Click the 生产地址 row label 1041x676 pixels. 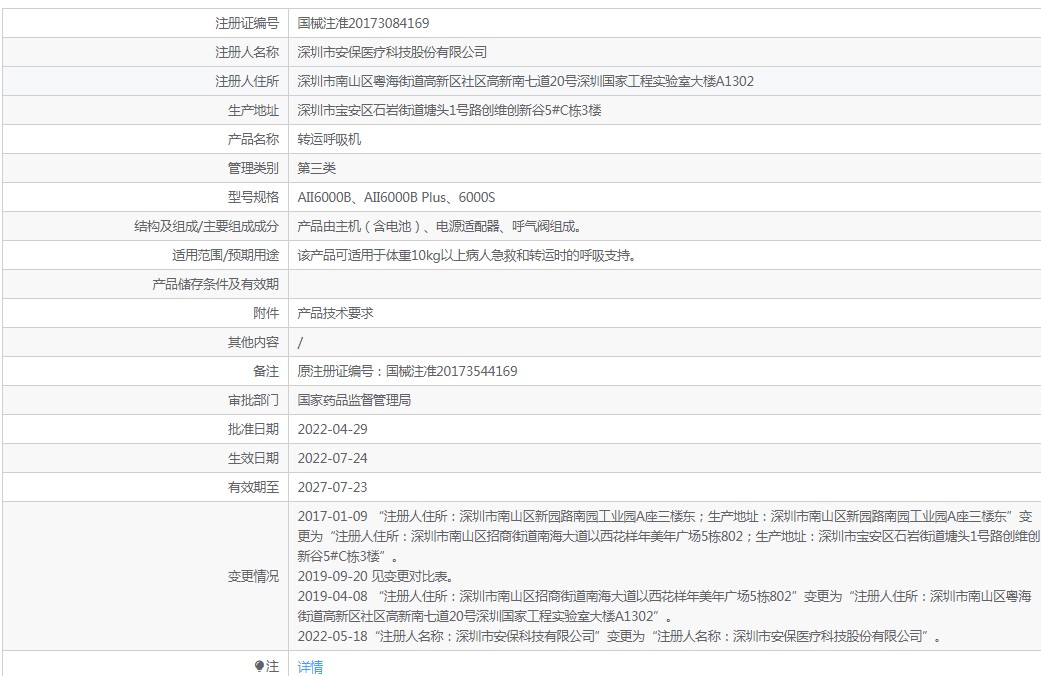[x=254, y=110]
